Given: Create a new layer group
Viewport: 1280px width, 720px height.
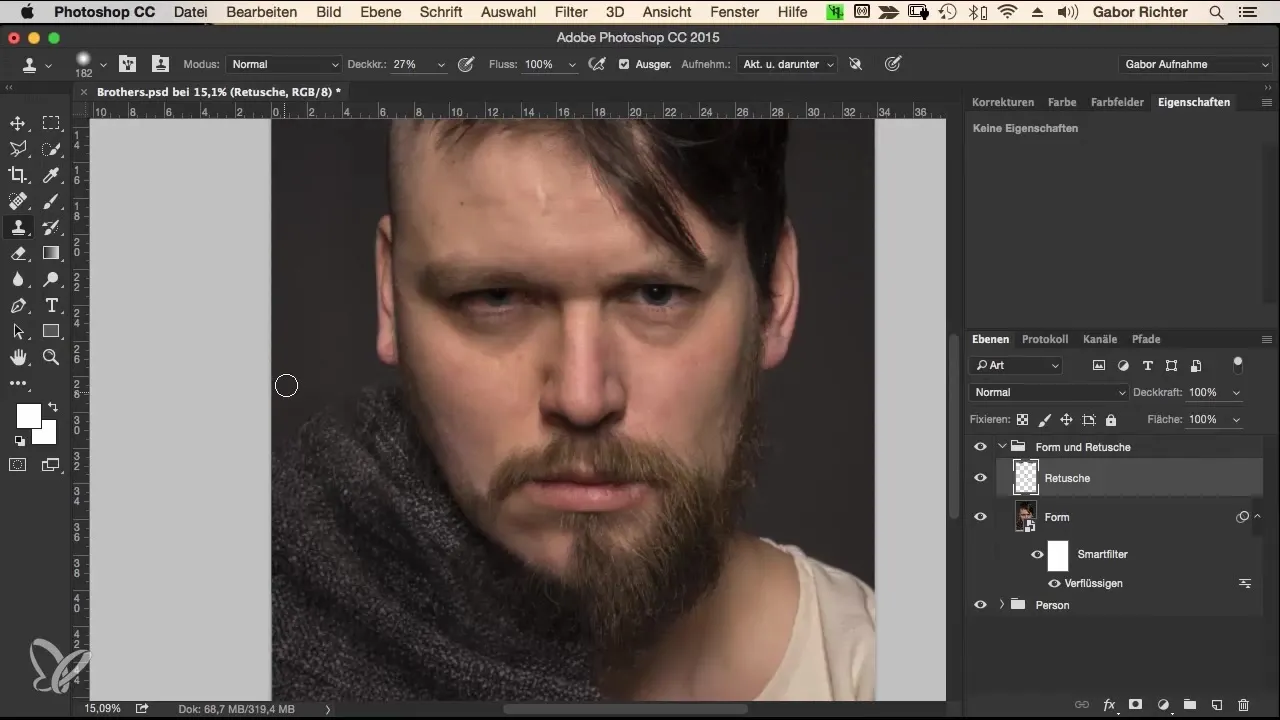Looking at the screenshot, I should coord(1190,705).
